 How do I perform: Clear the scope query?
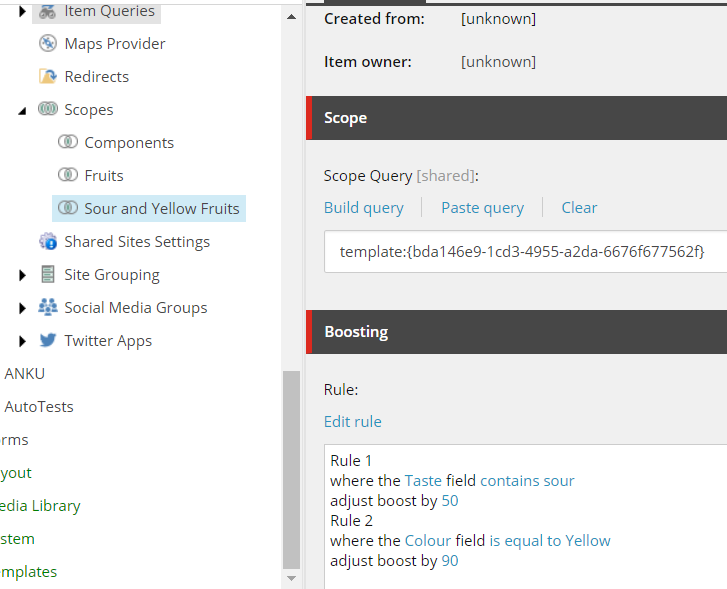tap(579, 207)
